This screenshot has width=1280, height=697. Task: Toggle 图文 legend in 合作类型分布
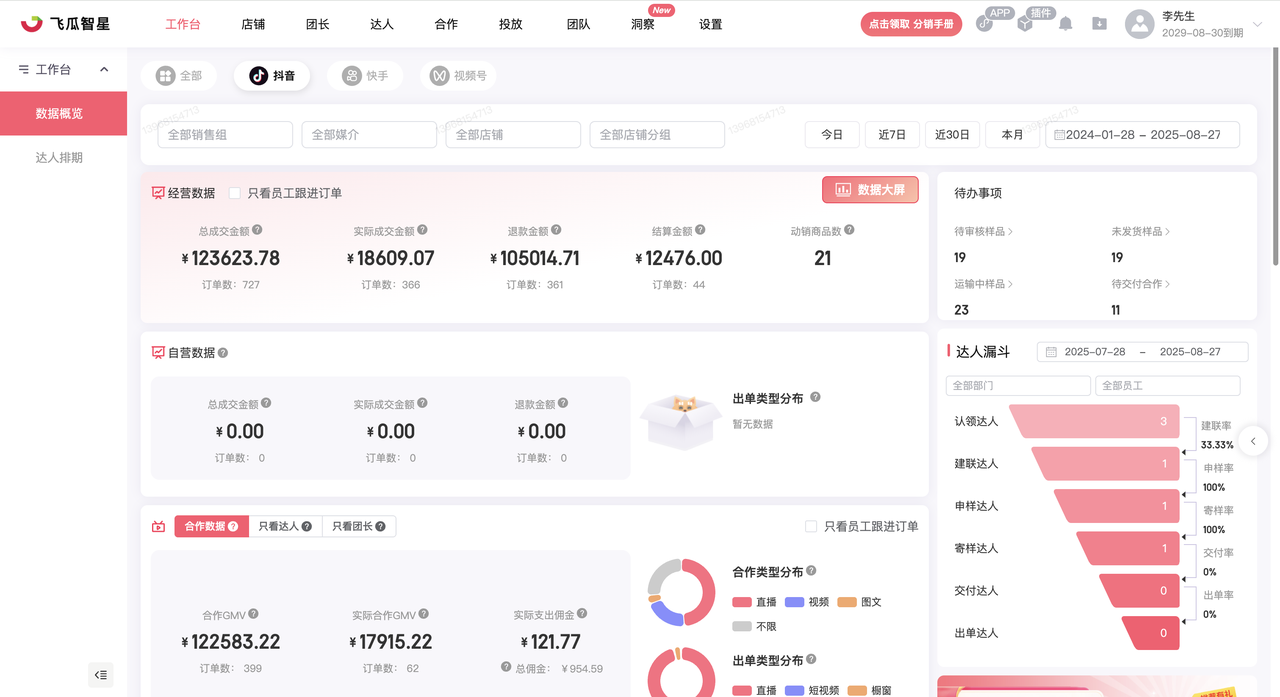coord(859,602)
